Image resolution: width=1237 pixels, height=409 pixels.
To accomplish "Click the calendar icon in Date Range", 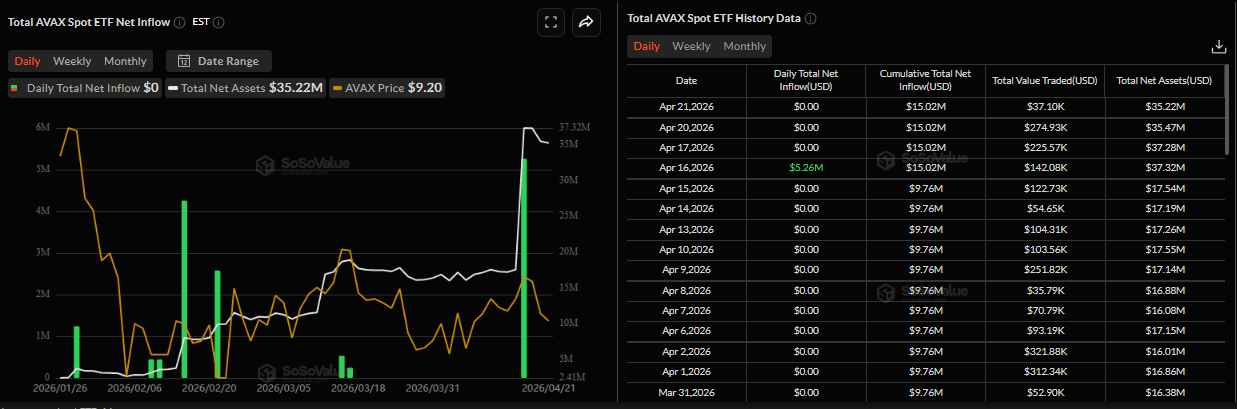I will pyautogui.click(x=183, y=61).
